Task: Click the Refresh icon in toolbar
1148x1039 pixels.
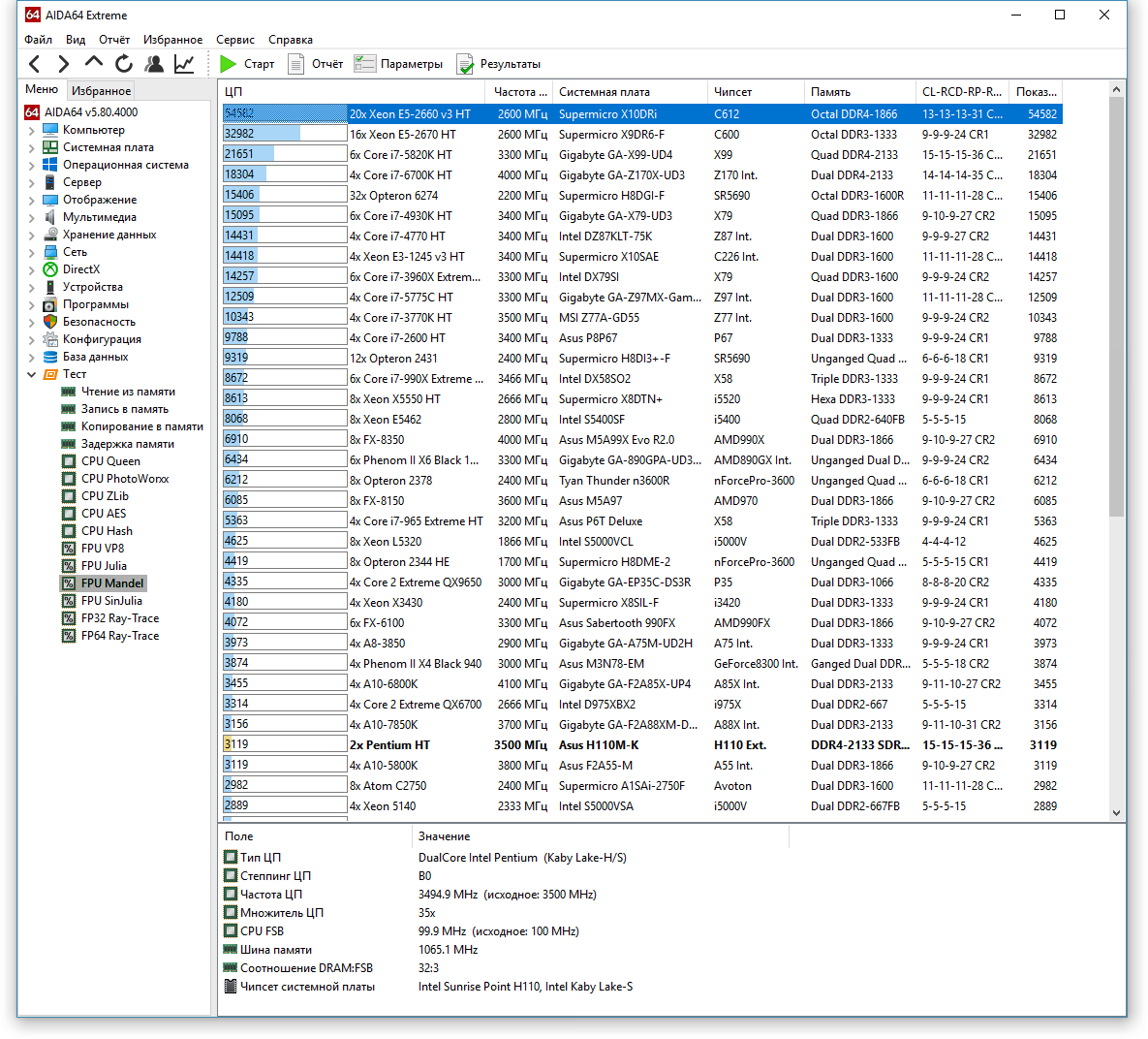Action: click(124, 65)
